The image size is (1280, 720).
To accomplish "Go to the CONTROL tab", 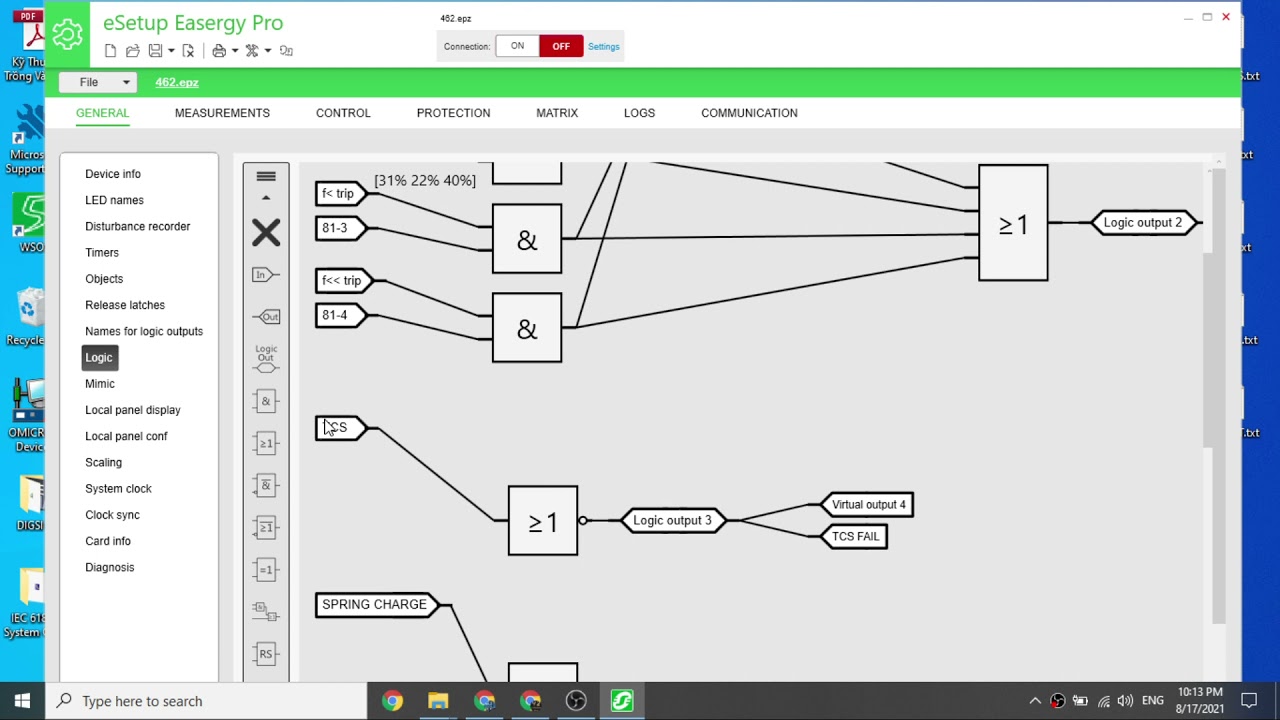I will (x=343, y=113).
